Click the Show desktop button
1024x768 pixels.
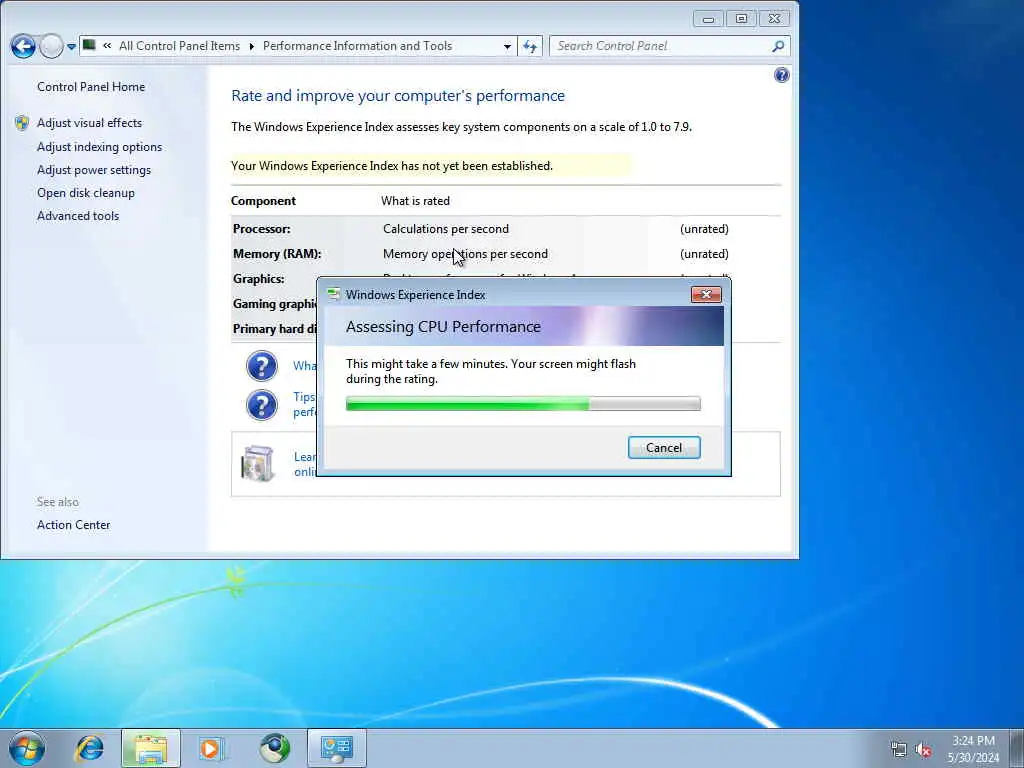(x=1017, y=748)
